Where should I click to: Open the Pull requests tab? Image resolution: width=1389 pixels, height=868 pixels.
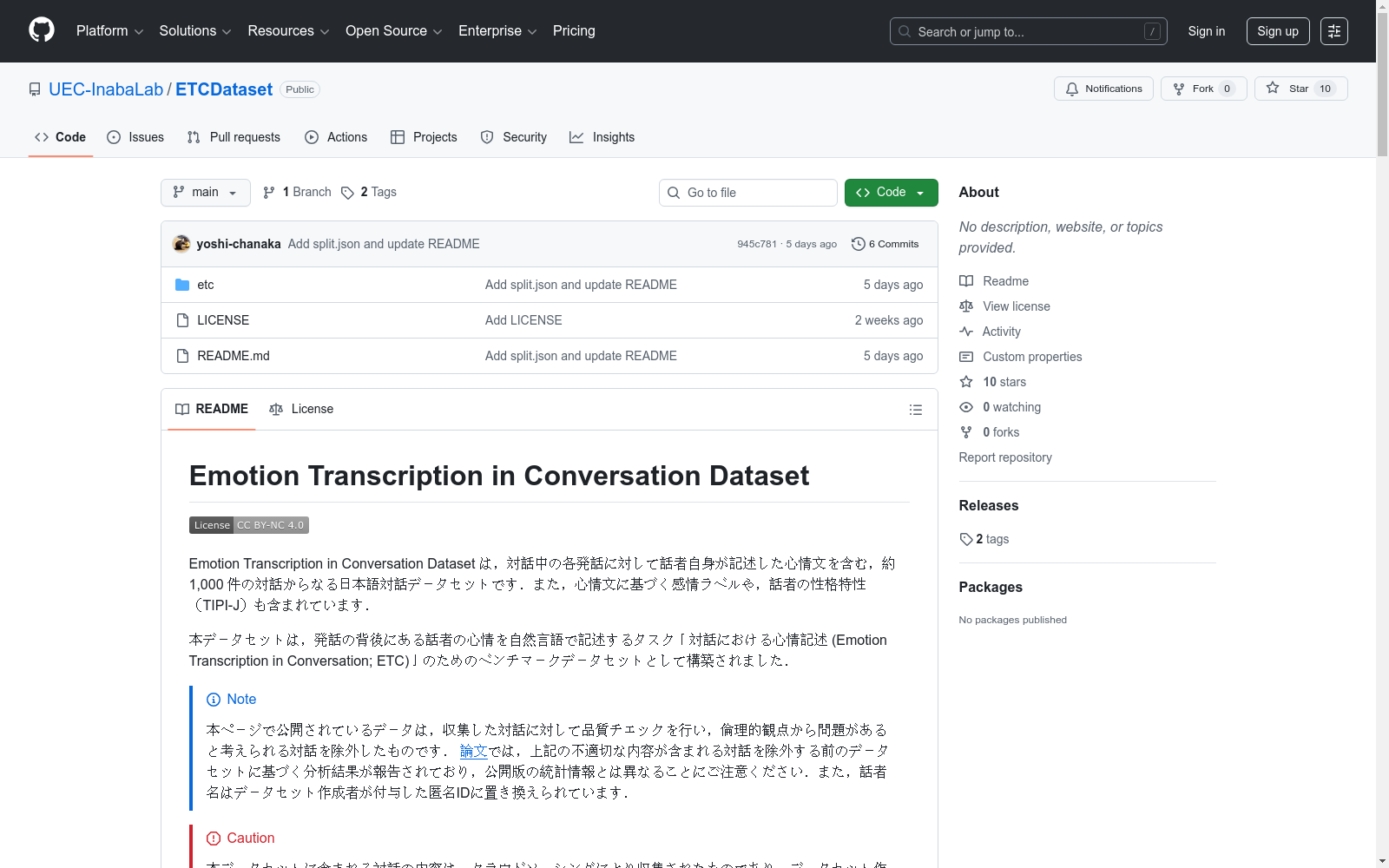pos(234,137)
